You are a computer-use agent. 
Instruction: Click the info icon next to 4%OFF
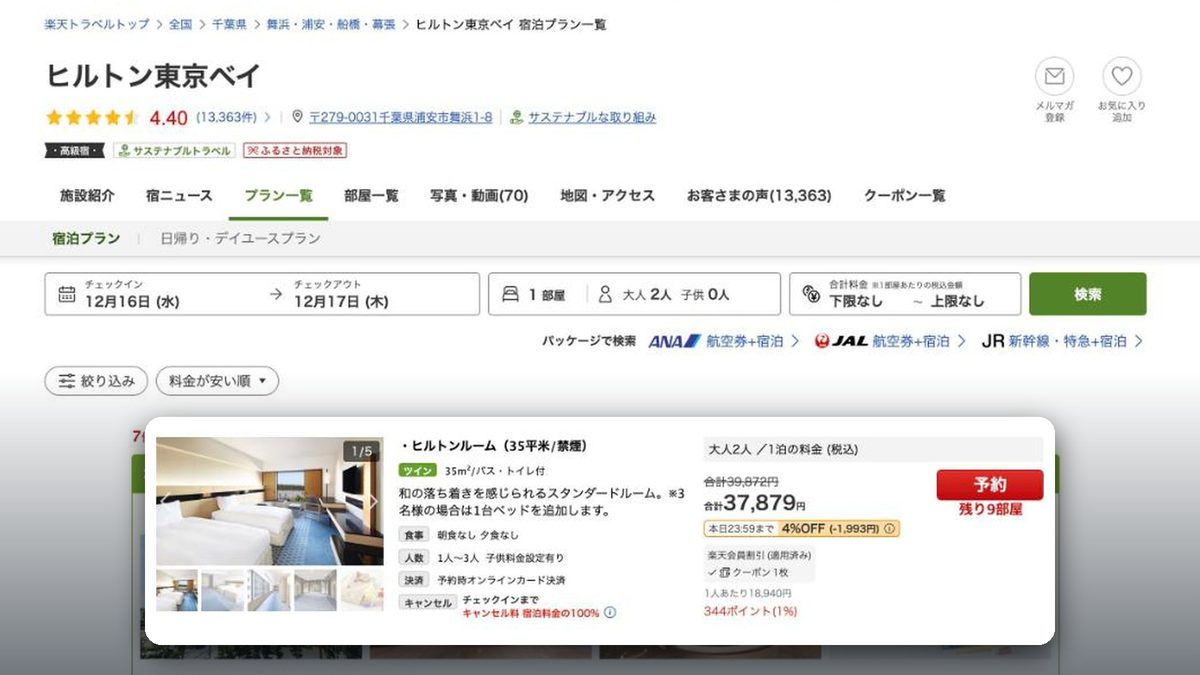pyautogui.click(x=889, y=528)
